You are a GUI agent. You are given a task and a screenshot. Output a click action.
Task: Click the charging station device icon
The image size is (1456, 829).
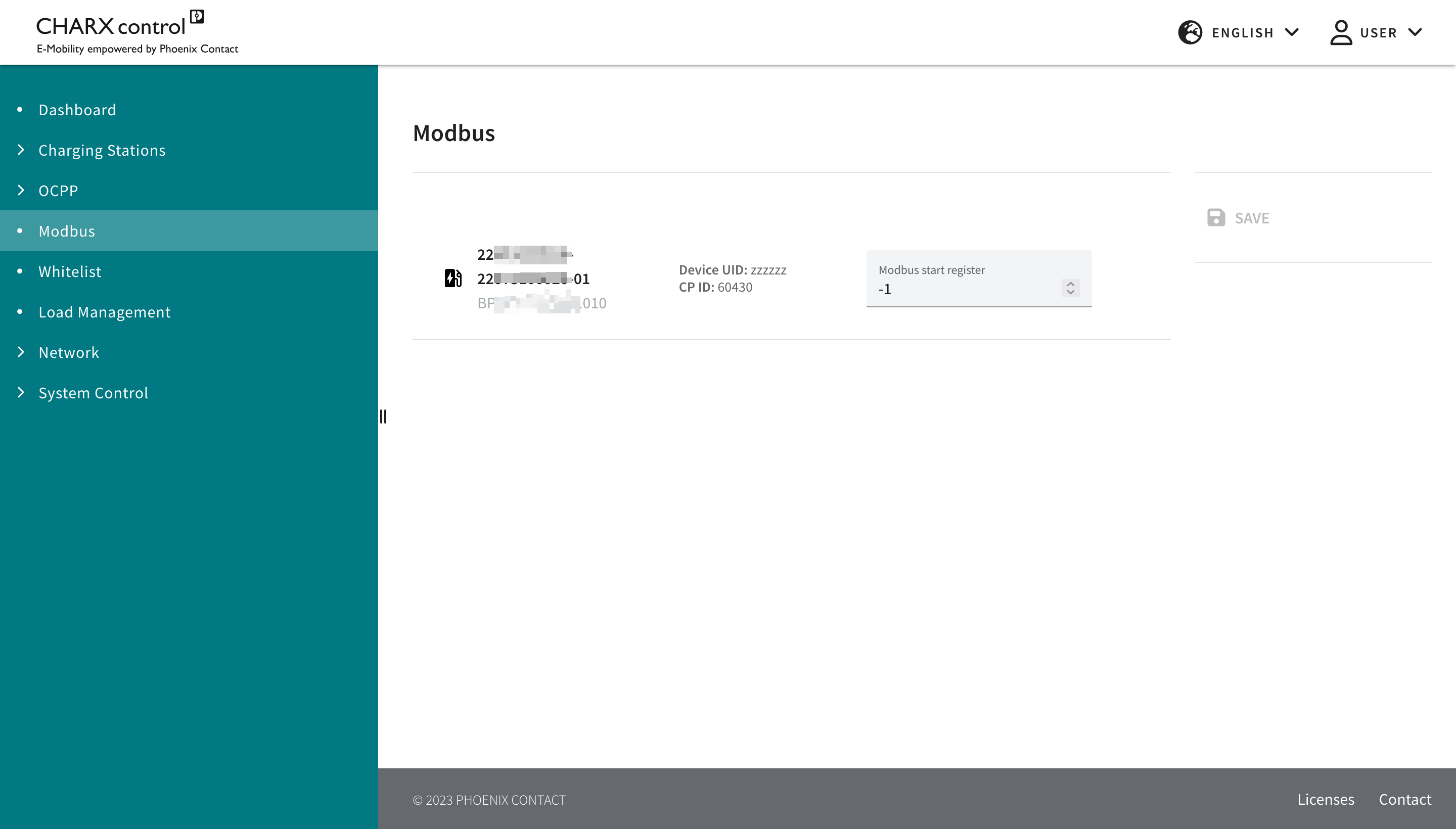(452, 279)
